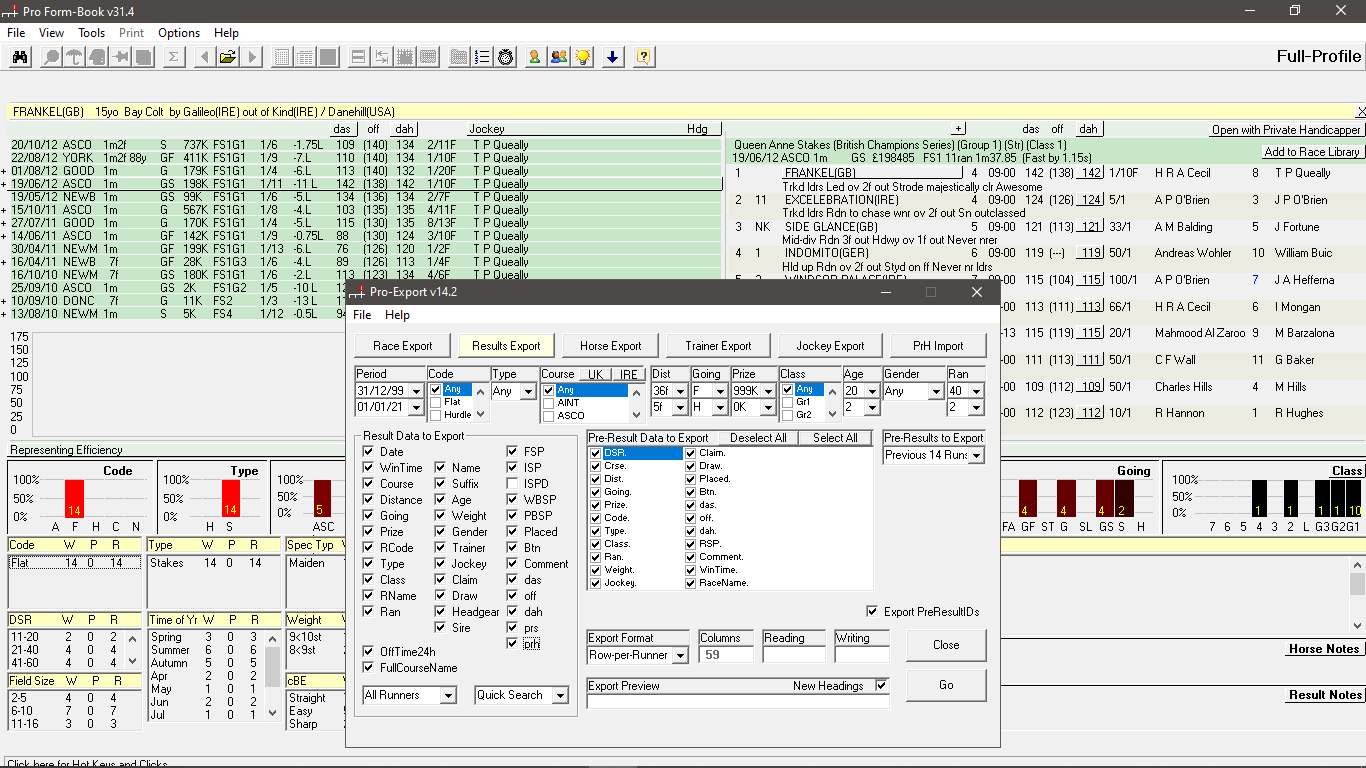The width and height of the screenshot is (1366, 768).
Task: Click the binoculars search icon
Action: tap(19, 57)
